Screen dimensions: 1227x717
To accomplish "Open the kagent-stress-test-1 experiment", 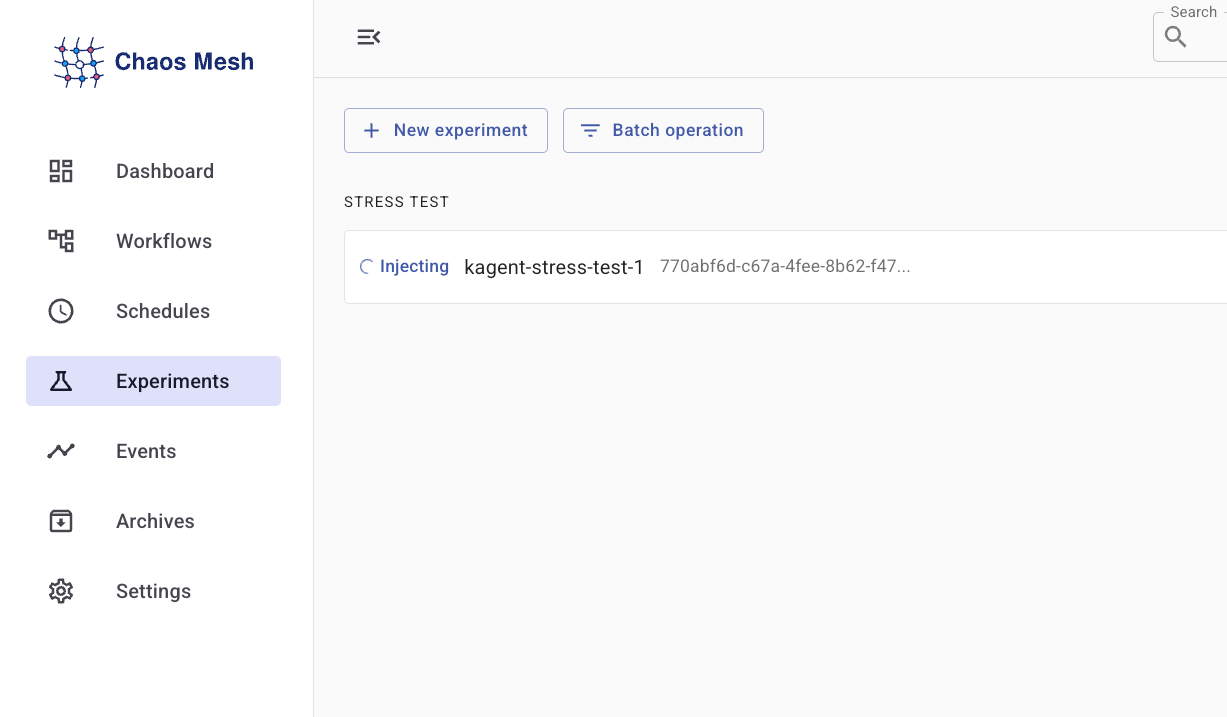I will click(554, 267).
